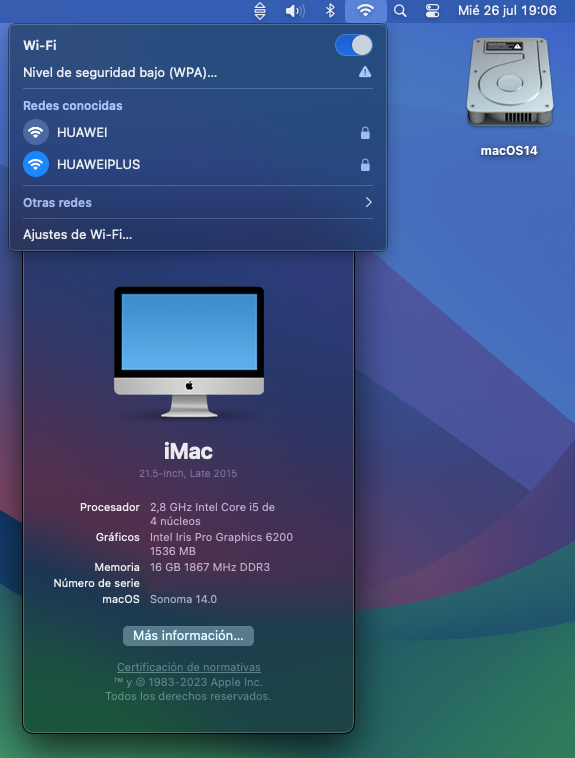Select the HUAWEI network icon
The width and height of the screenshot is (575, 758).
coord(36,132)
